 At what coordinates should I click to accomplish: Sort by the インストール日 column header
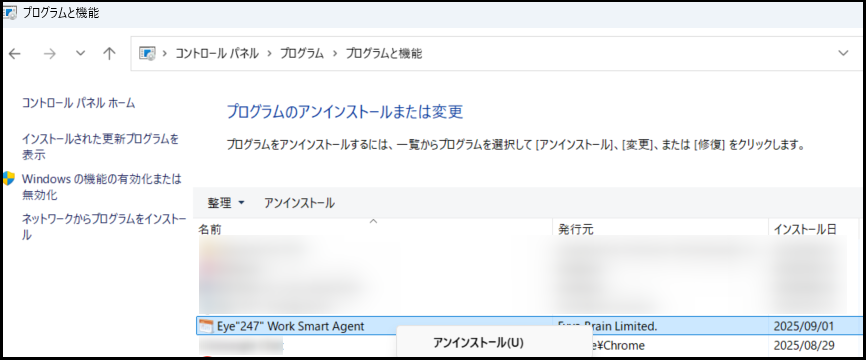805,229
